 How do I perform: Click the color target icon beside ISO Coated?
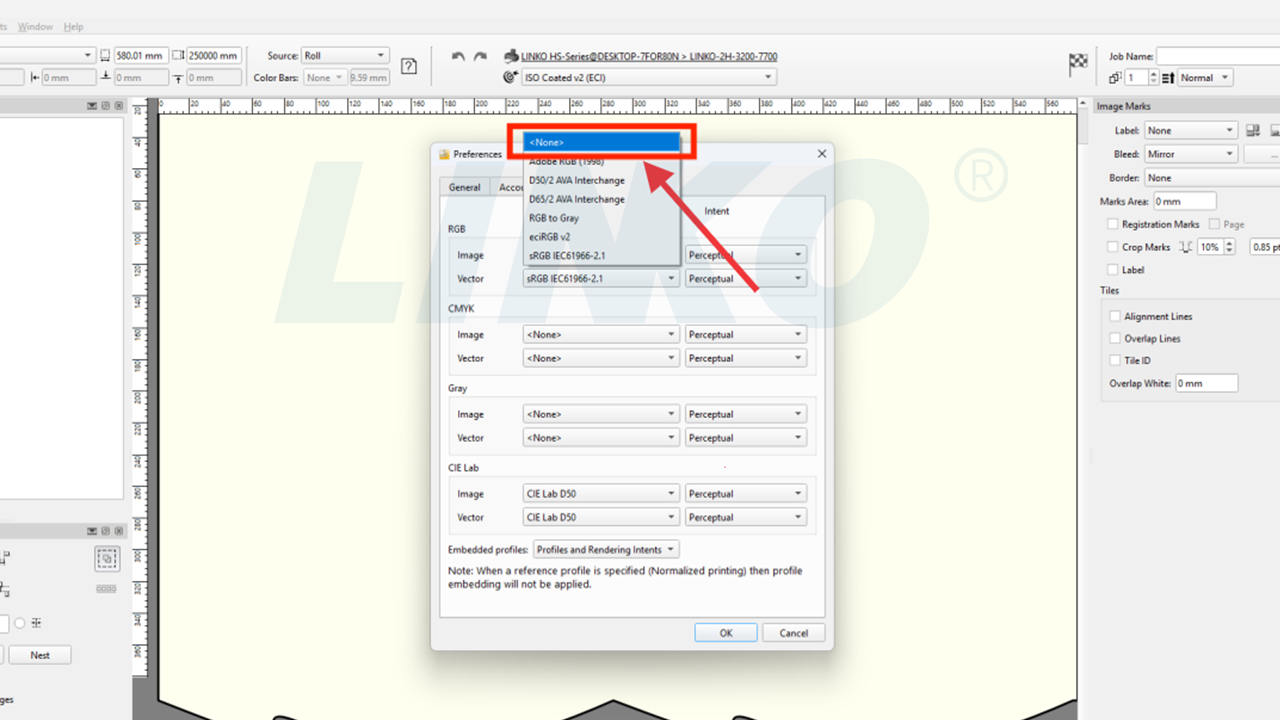pyautogui.click(x=511, y=77)
